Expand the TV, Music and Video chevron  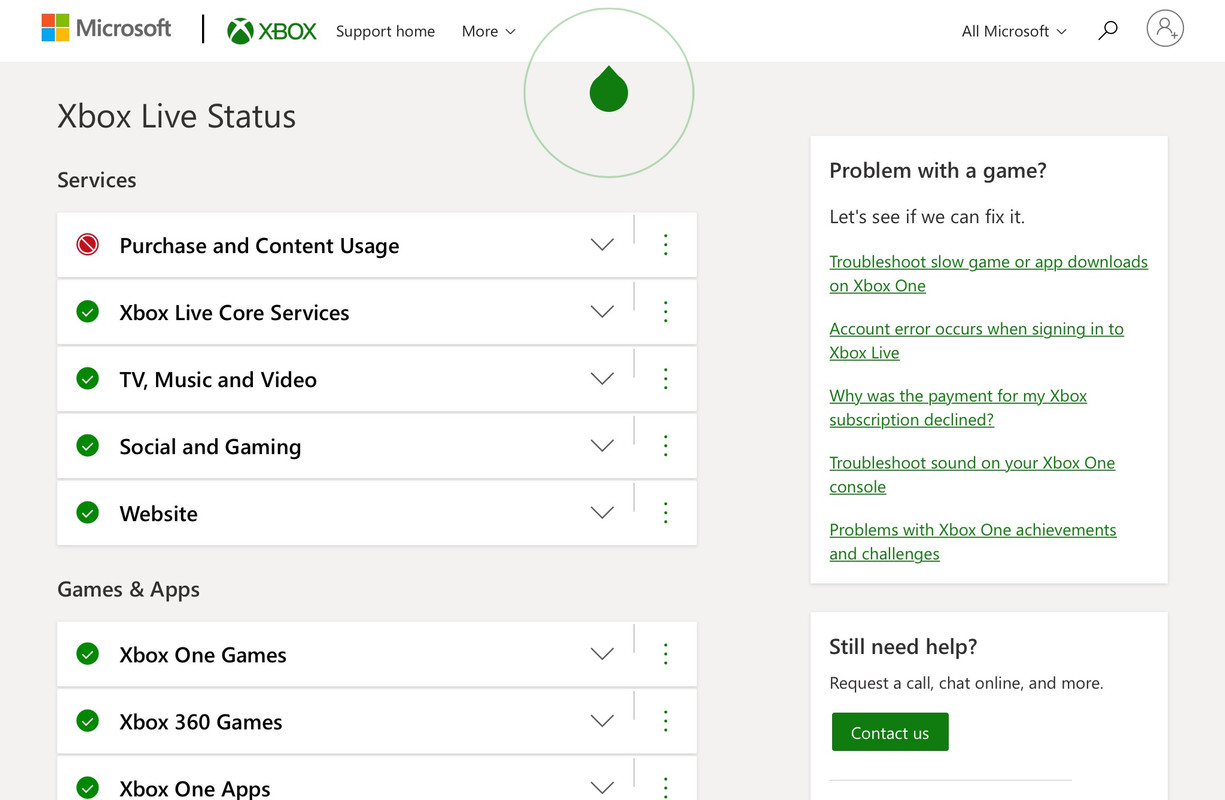point(602,379)
